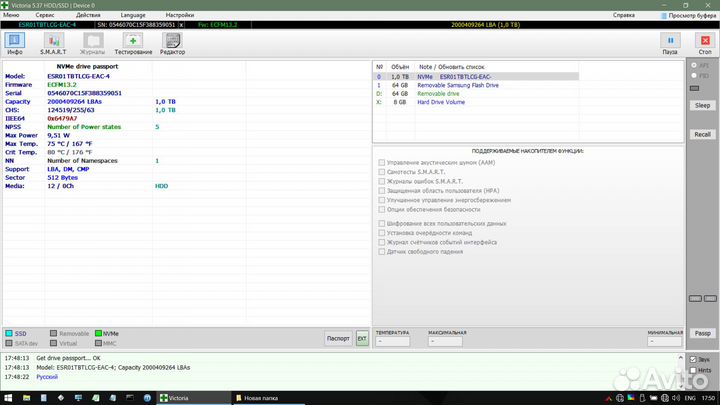Viewport: 720px width, 405px height.
Task: Select the Removable Samsung Flash Drive row
Action: point(470,85)
